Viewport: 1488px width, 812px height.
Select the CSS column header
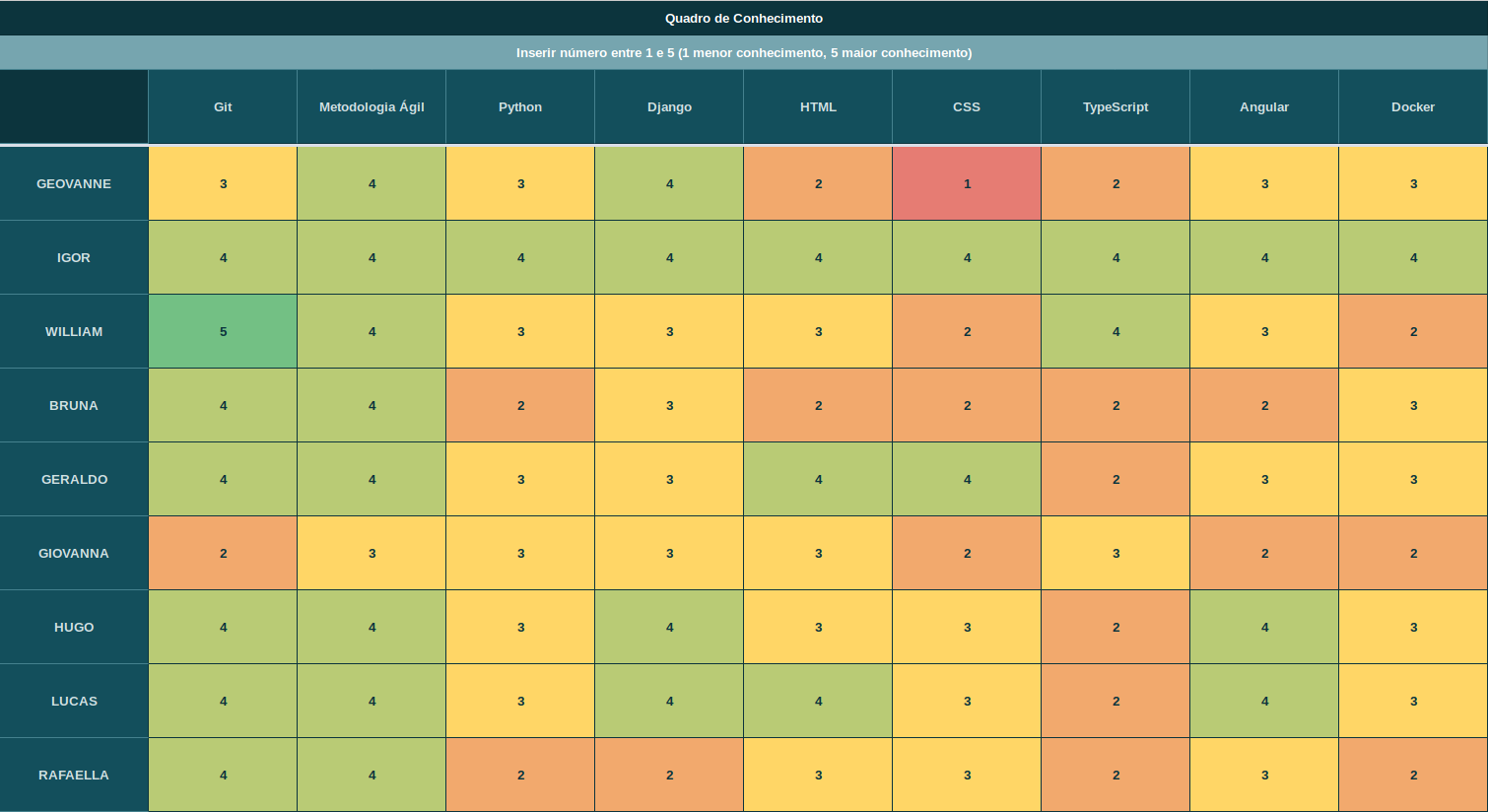(967, 107)
